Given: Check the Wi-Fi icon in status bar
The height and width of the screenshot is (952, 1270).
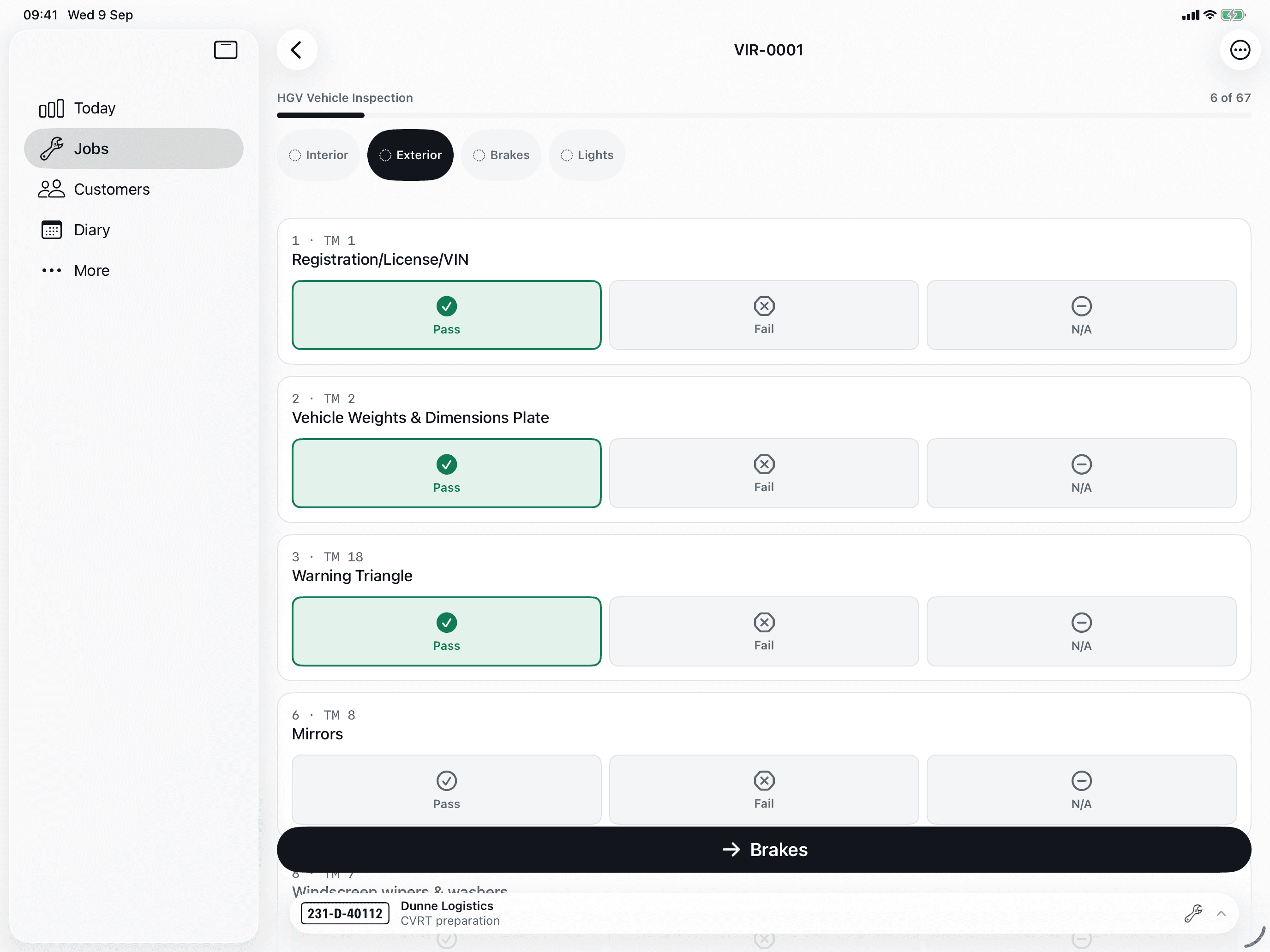Looking at the screenshot, I should pos(1210,15).
